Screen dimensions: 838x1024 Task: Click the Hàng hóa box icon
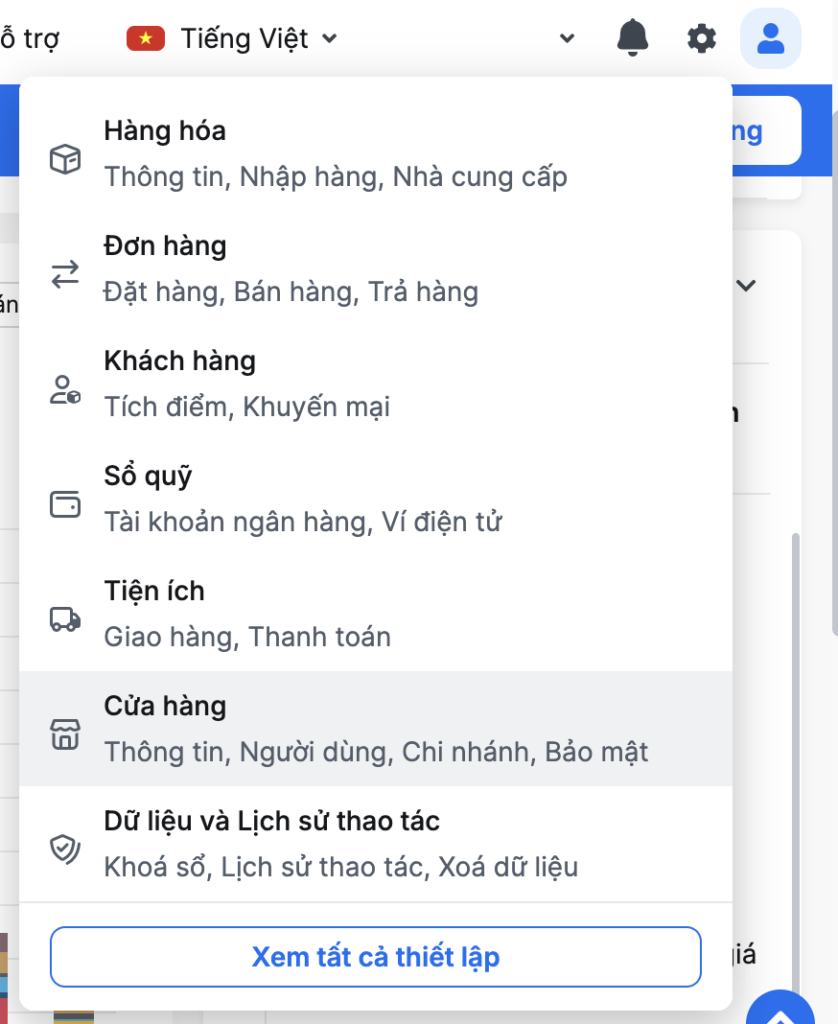pos(65,159)
